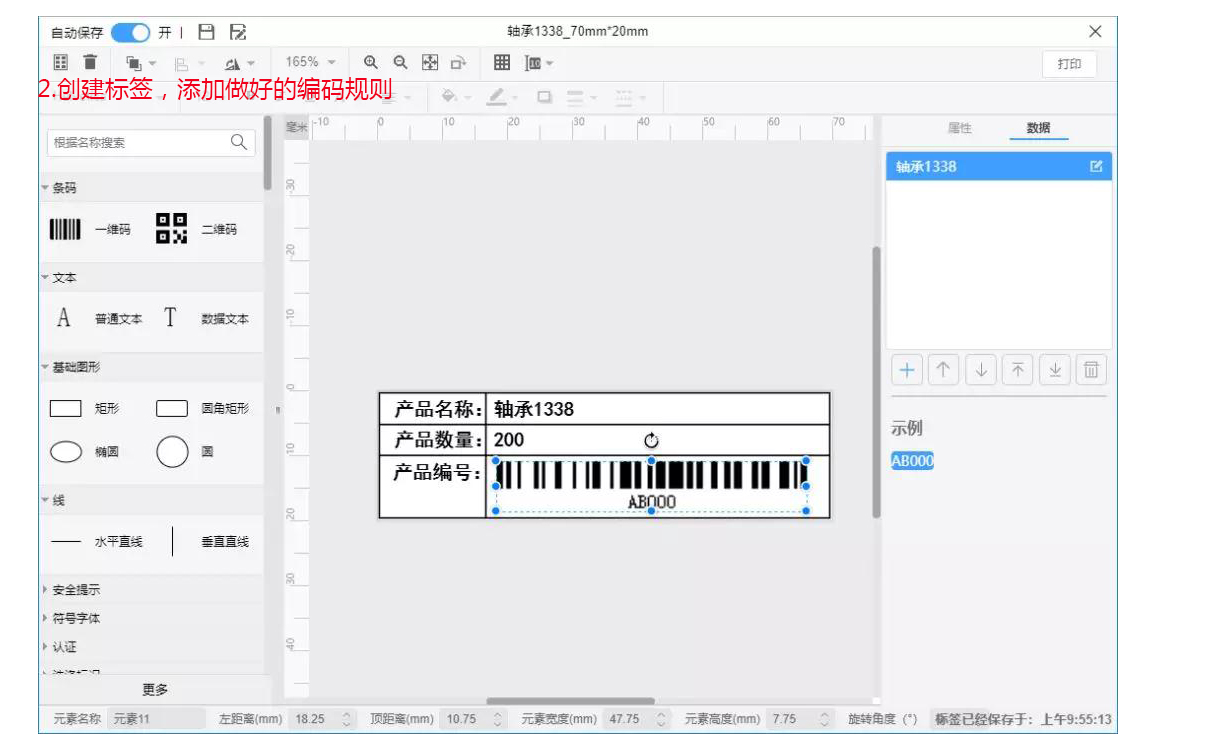Click the 左距离 stepper showing 18.25
1210x750 pixels.
coord(322,719)
